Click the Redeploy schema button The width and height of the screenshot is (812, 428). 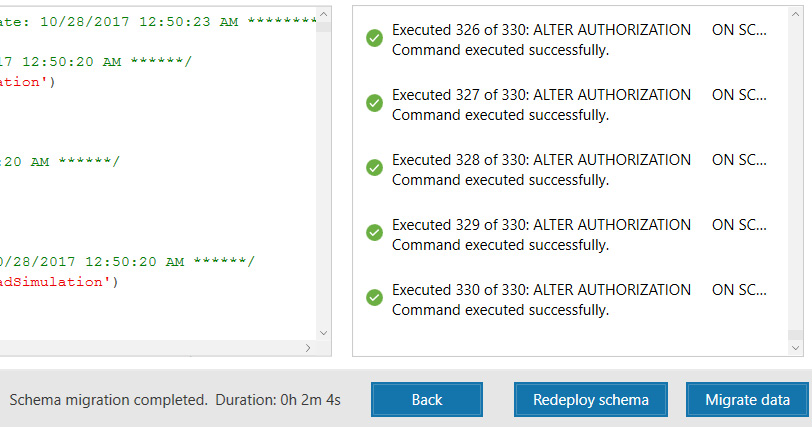(x=591, y=400)
